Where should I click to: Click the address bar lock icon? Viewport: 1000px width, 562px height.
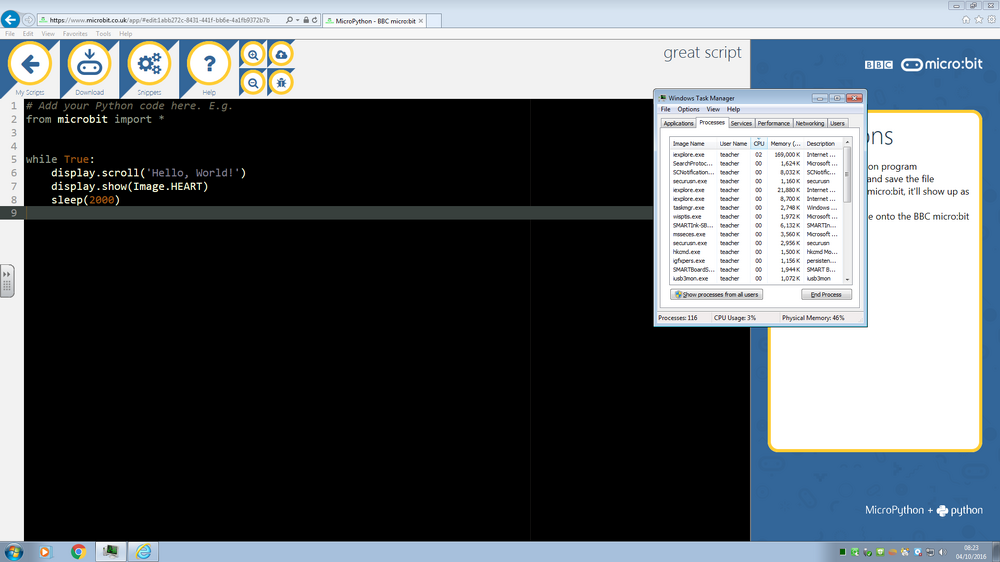[306, 20]
